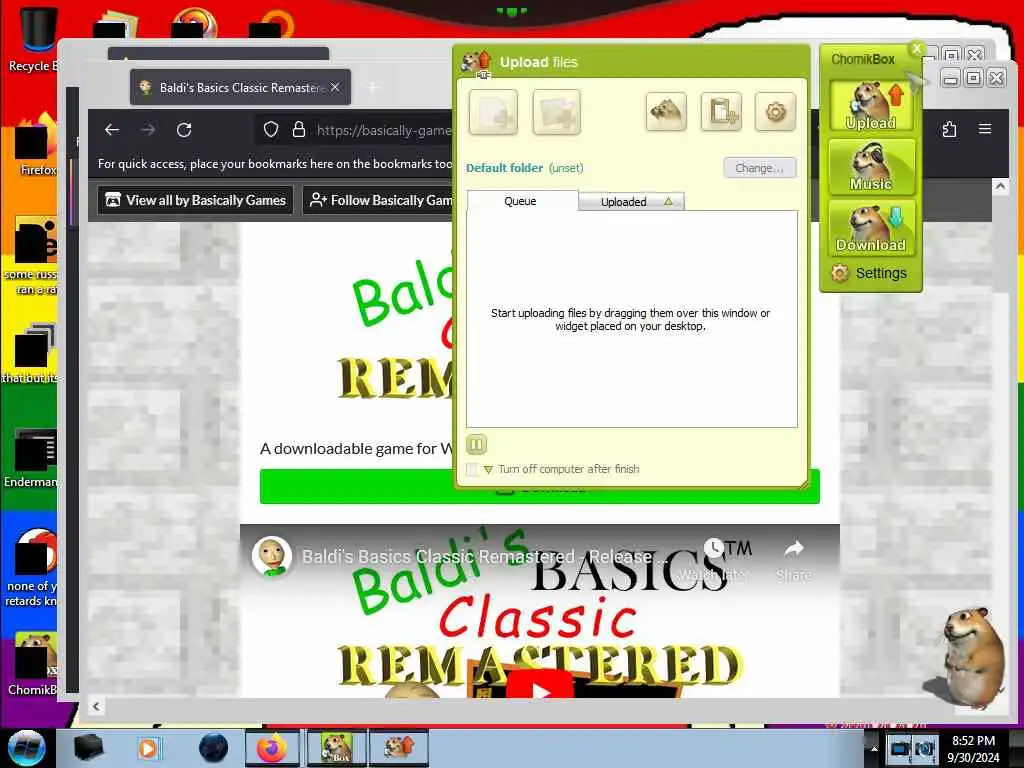Click the Default folder label

(504, 168)
